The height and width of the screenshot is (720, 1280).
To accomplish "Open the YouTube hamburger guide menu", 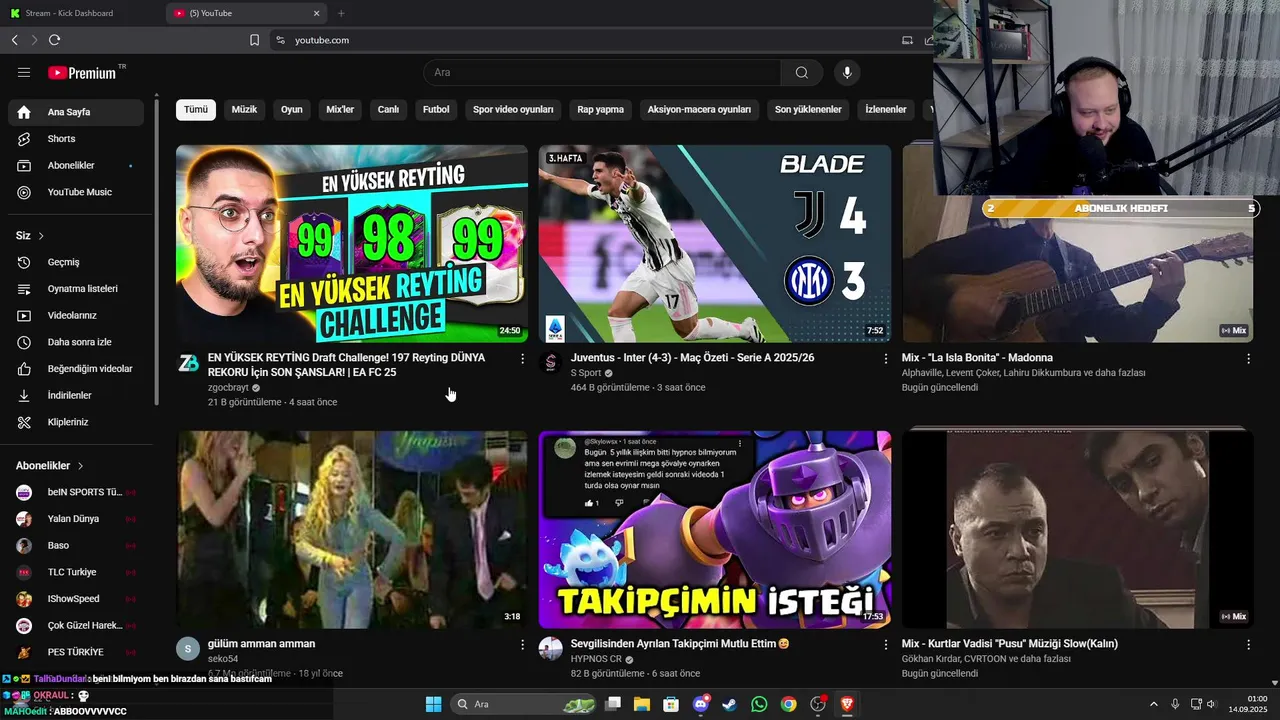I will [24, 72].
